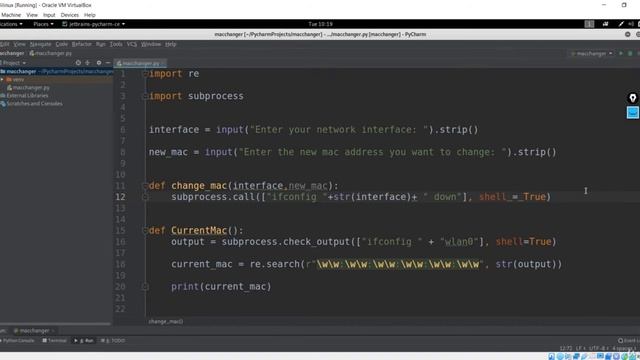Click line number 12 in gutter
640x360 pixels.
120,197
